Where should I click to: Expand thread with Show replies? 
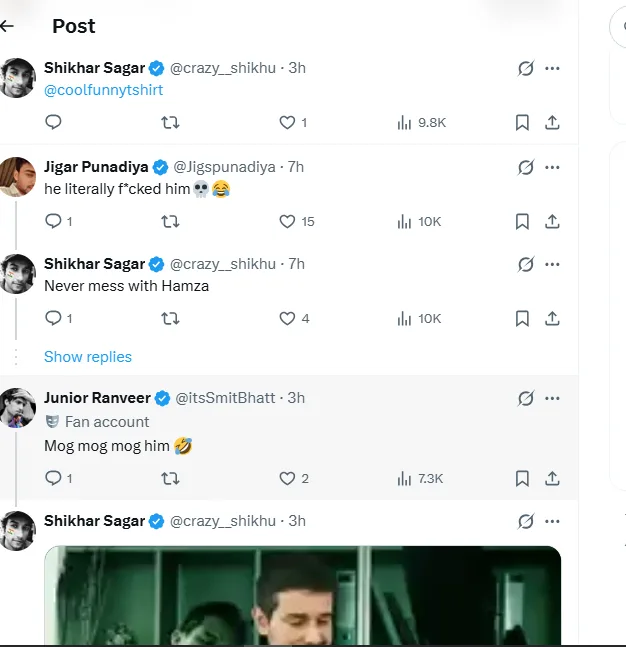[88, 357]
